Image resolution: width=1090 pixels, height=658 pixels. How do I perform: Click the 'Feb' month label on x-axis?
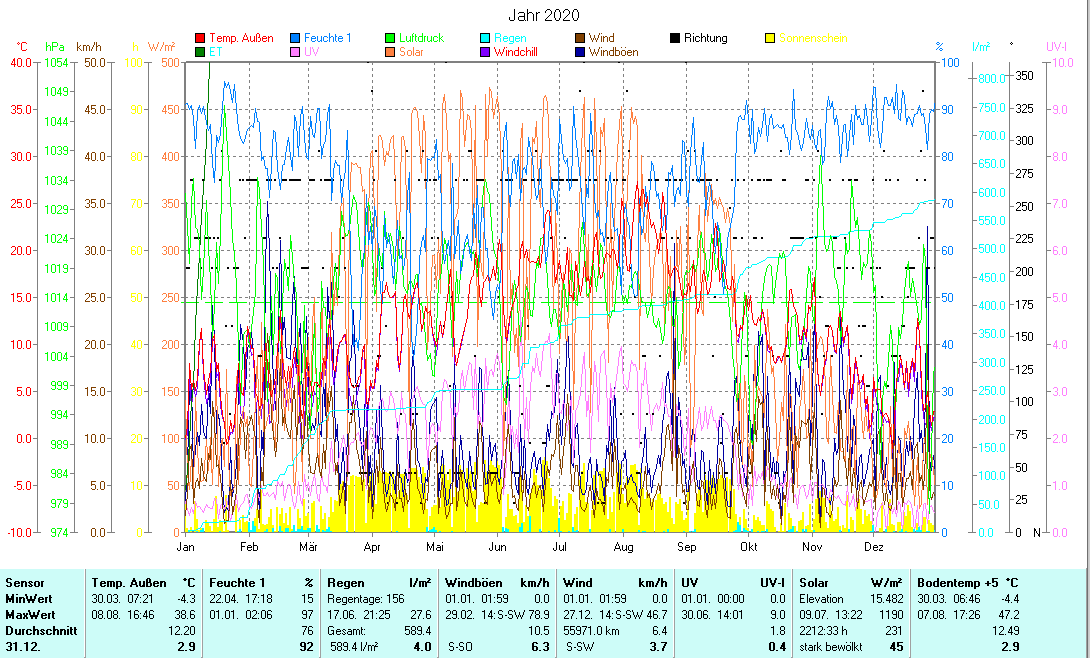coord(249,548)
